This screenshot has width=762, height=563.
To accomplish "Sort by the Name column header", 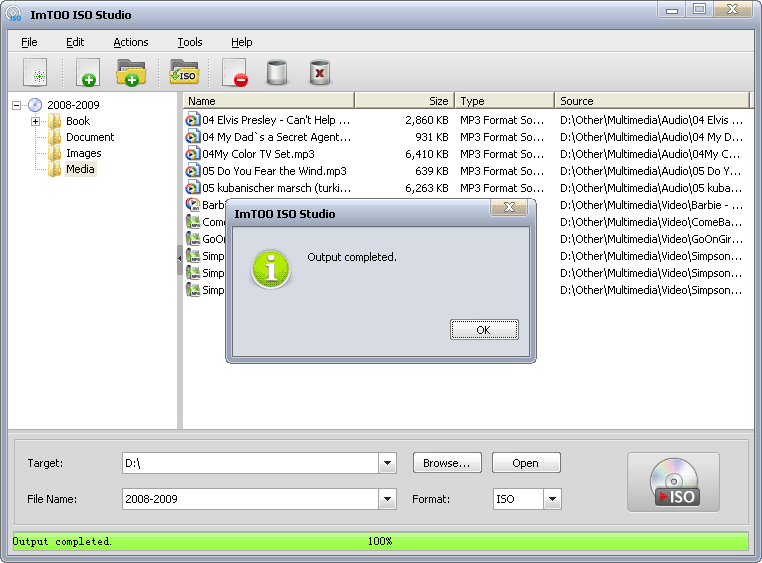I will 269,101.
